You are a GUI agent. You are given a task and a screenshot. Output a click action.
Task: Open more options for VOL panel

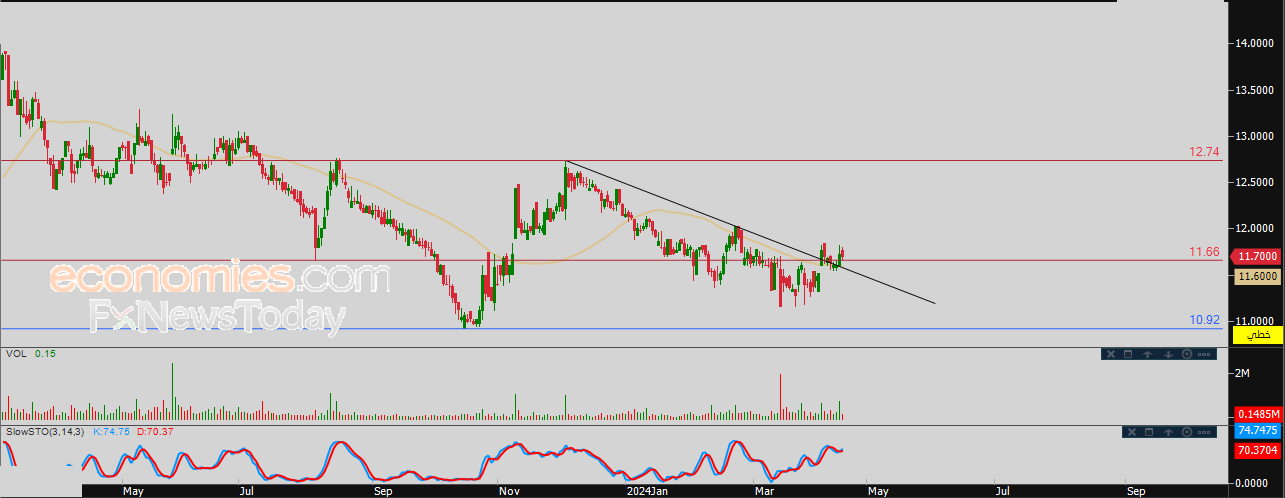1204,353
